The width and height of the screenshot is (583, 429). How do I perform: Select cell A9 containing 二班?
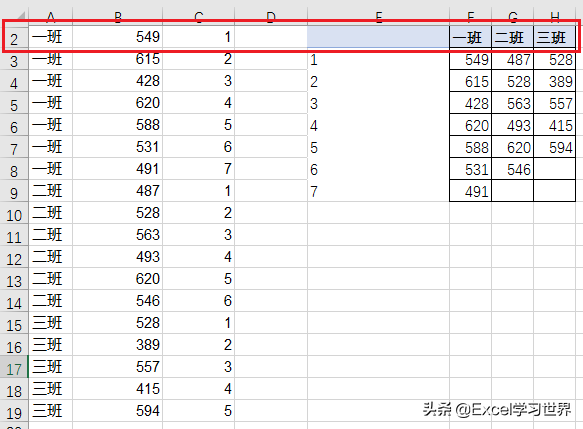pos(50,191)
